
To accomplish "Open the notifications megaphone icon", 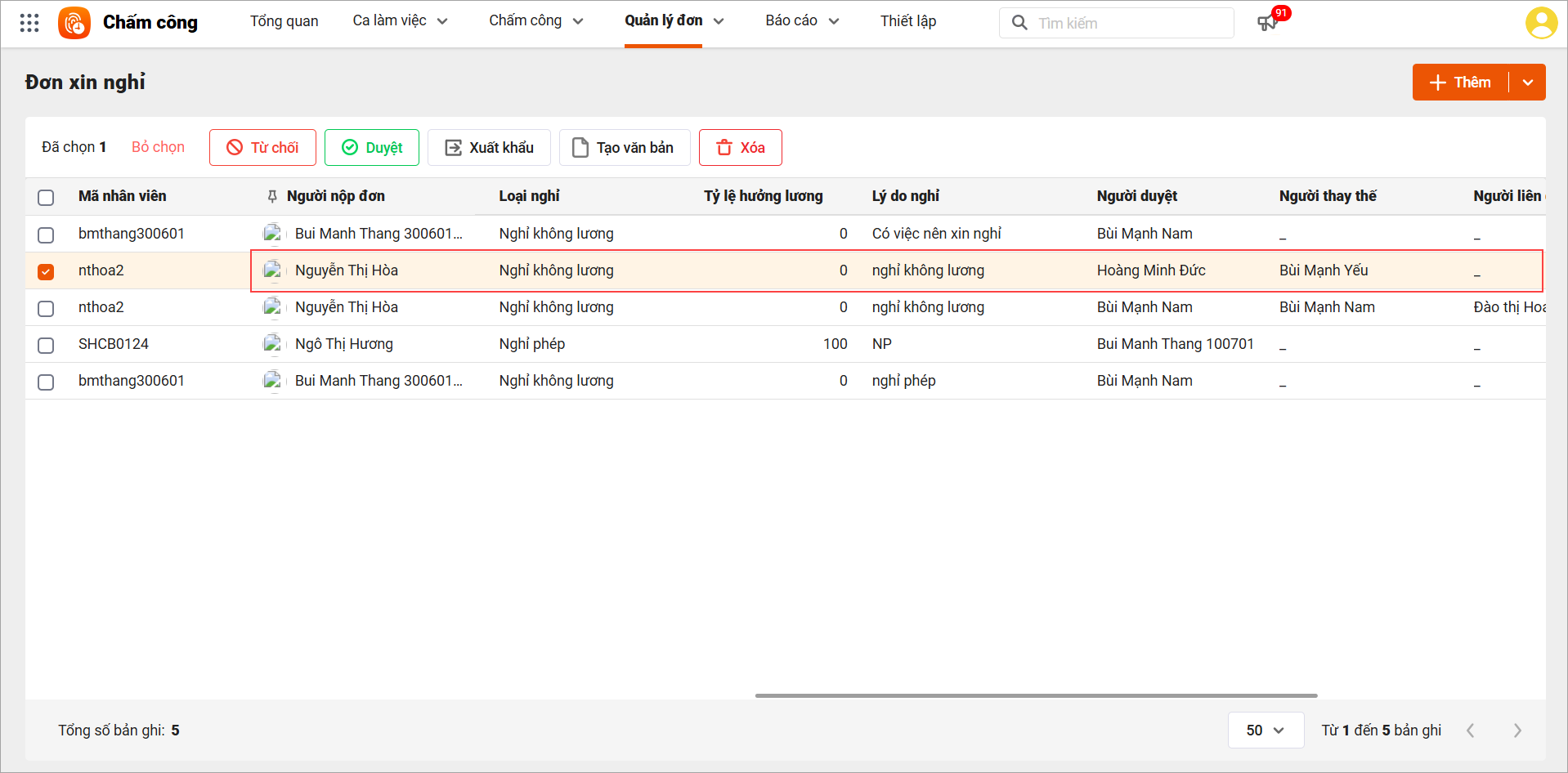I will point(1267,23).
